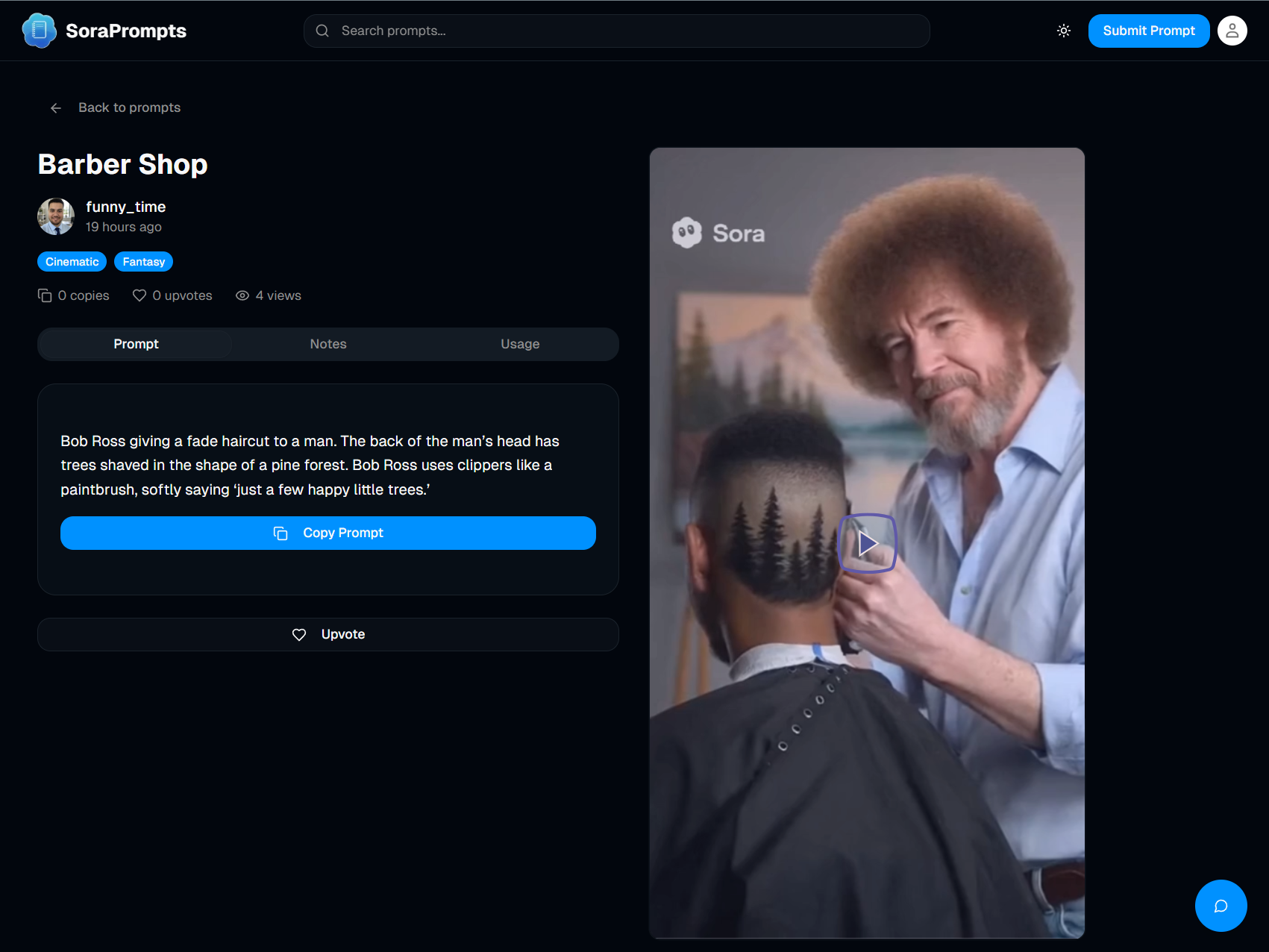Screen dimensions: 1269x952
Task: Play the Barber Shop video
Action: point(867,543)
